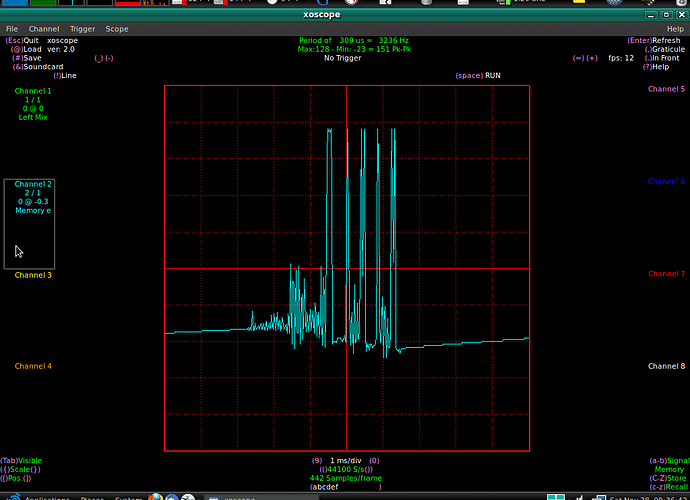Viewport: 690px width, 500px height.
Task: Click the clock in the bottom panel
Action: [648, 498]
